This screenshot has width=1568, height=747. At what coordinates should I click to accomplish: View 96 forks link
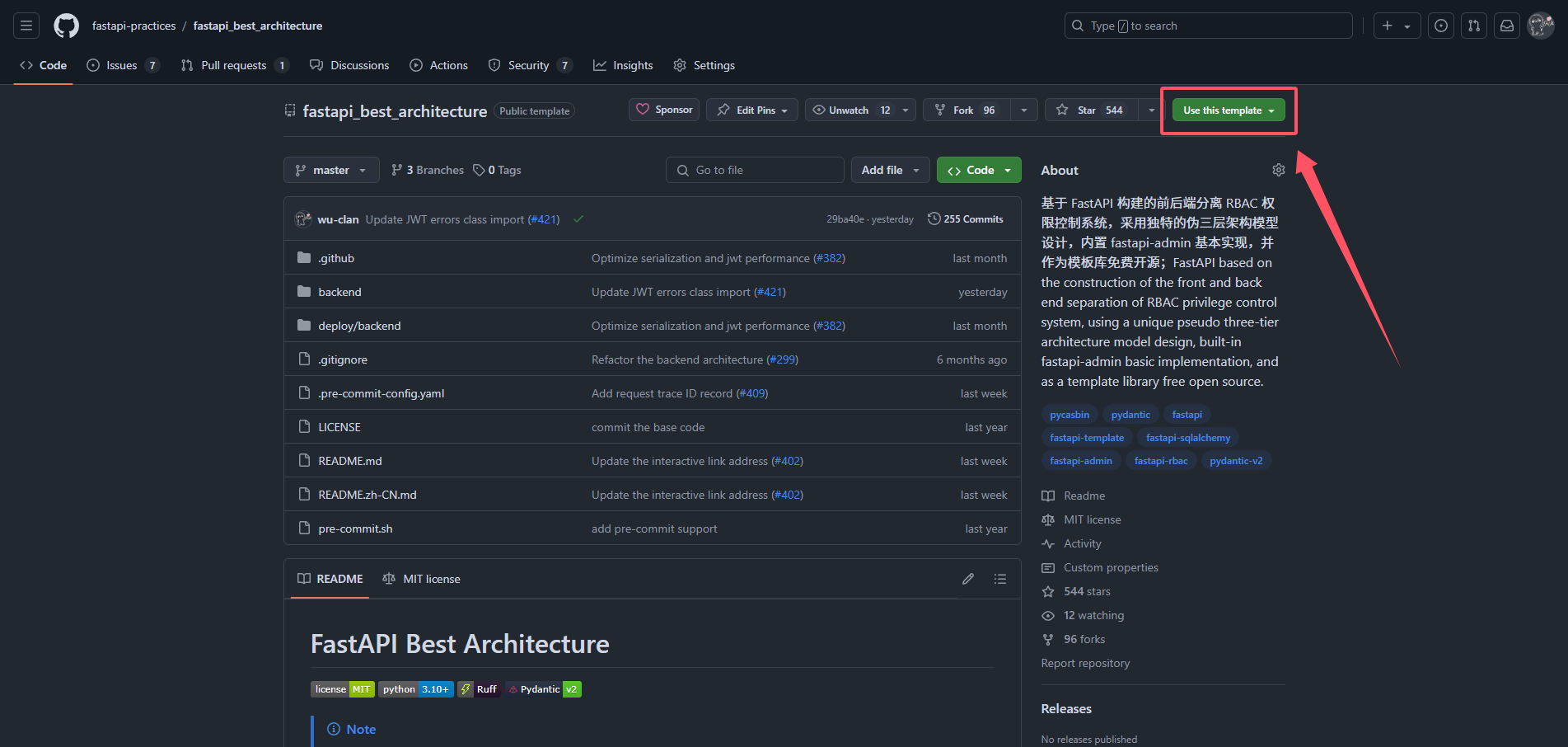[1074, 639]
